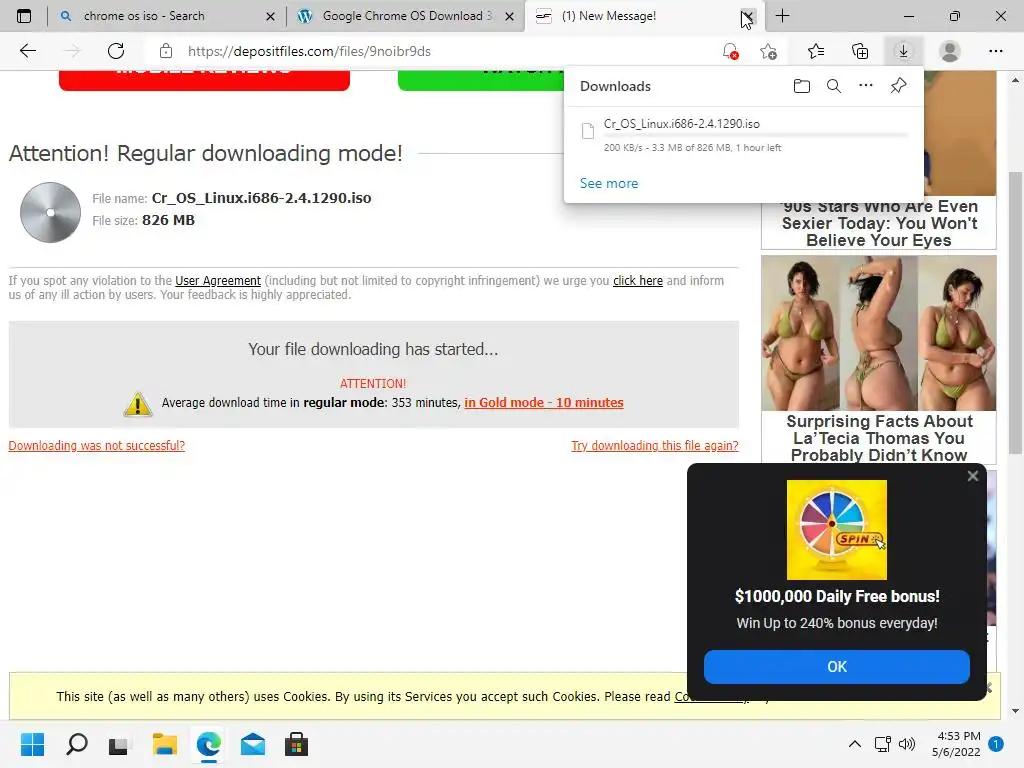Open Collections in toolbar
Screen dimensions: 1024x768
(x=860, y=51)
